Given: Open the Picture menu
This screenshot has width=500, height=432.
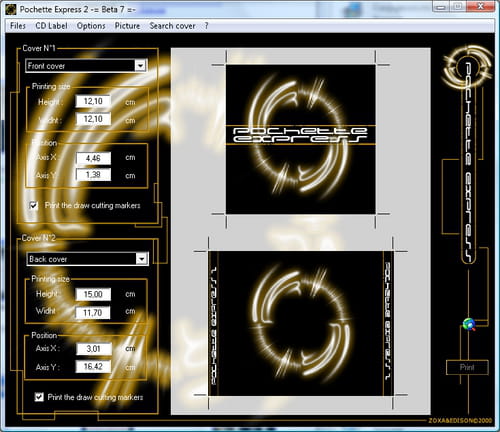Looking at the screenshot, I should point(127,26).
